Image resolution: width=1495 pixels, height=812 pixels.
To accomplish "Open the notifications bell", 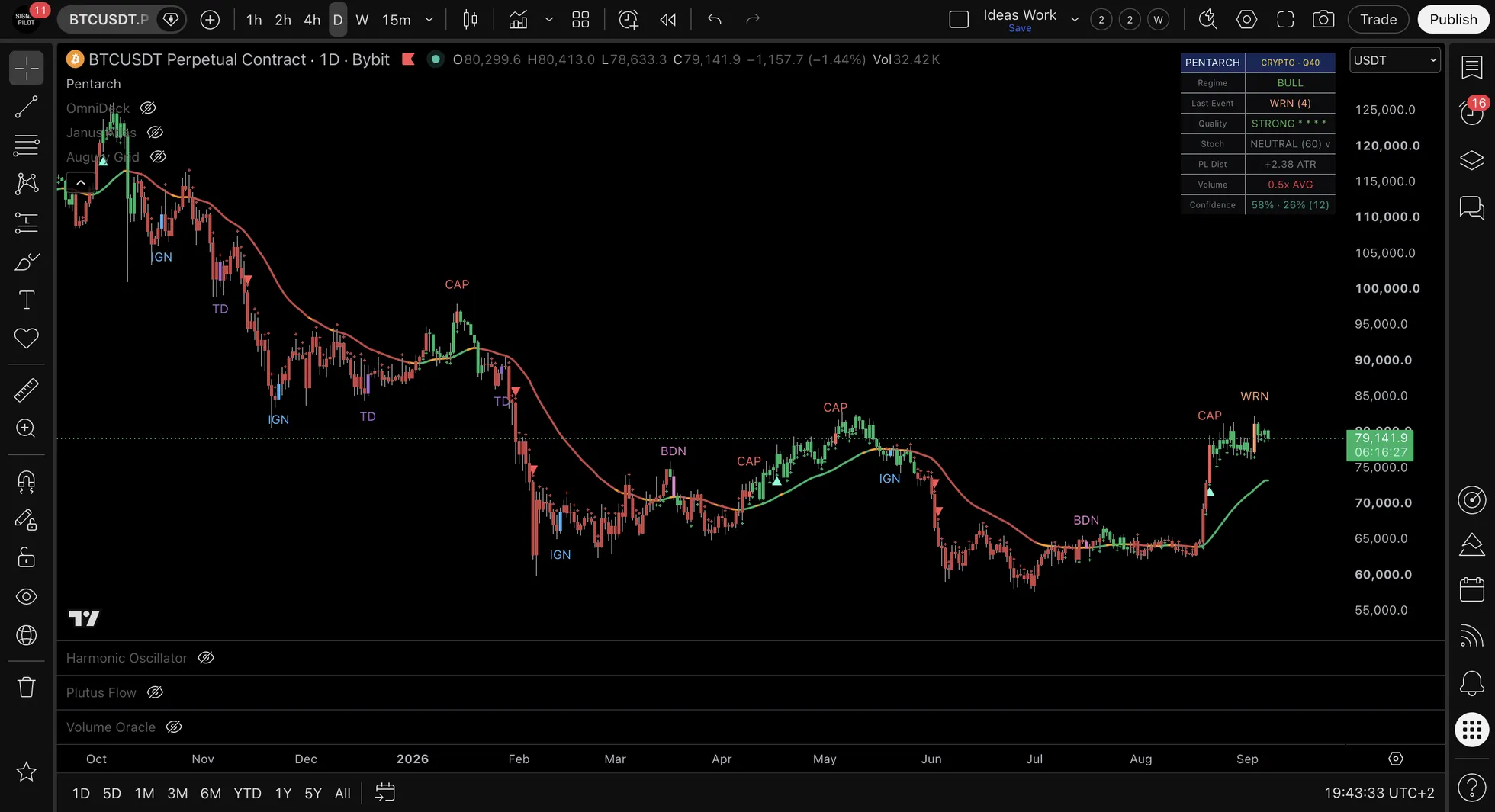I will pos(1471,682).
